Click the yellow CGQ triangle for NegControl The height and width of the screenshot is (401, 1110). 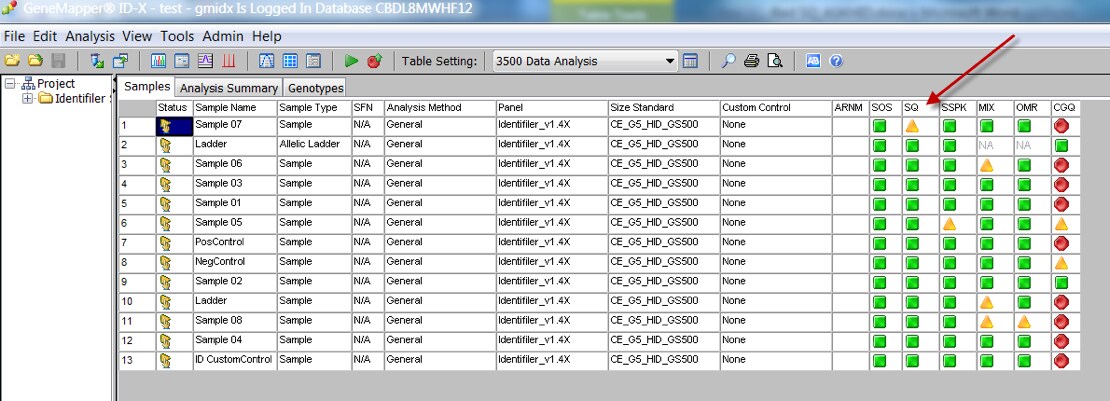point(1061,263)
